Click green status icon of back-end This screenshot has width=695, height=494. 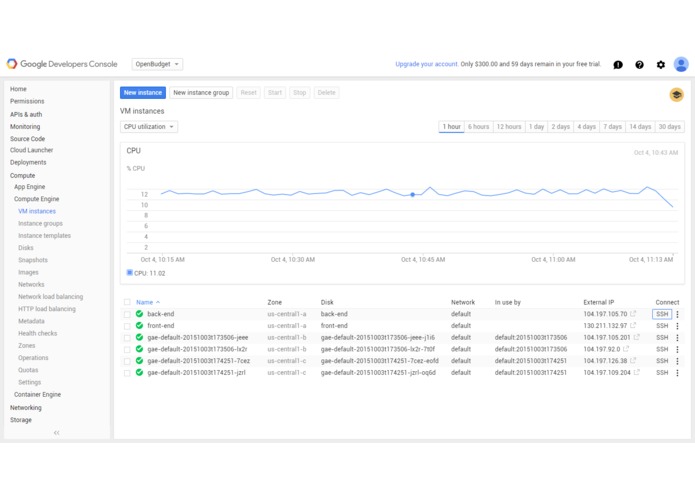pos(139,314)
